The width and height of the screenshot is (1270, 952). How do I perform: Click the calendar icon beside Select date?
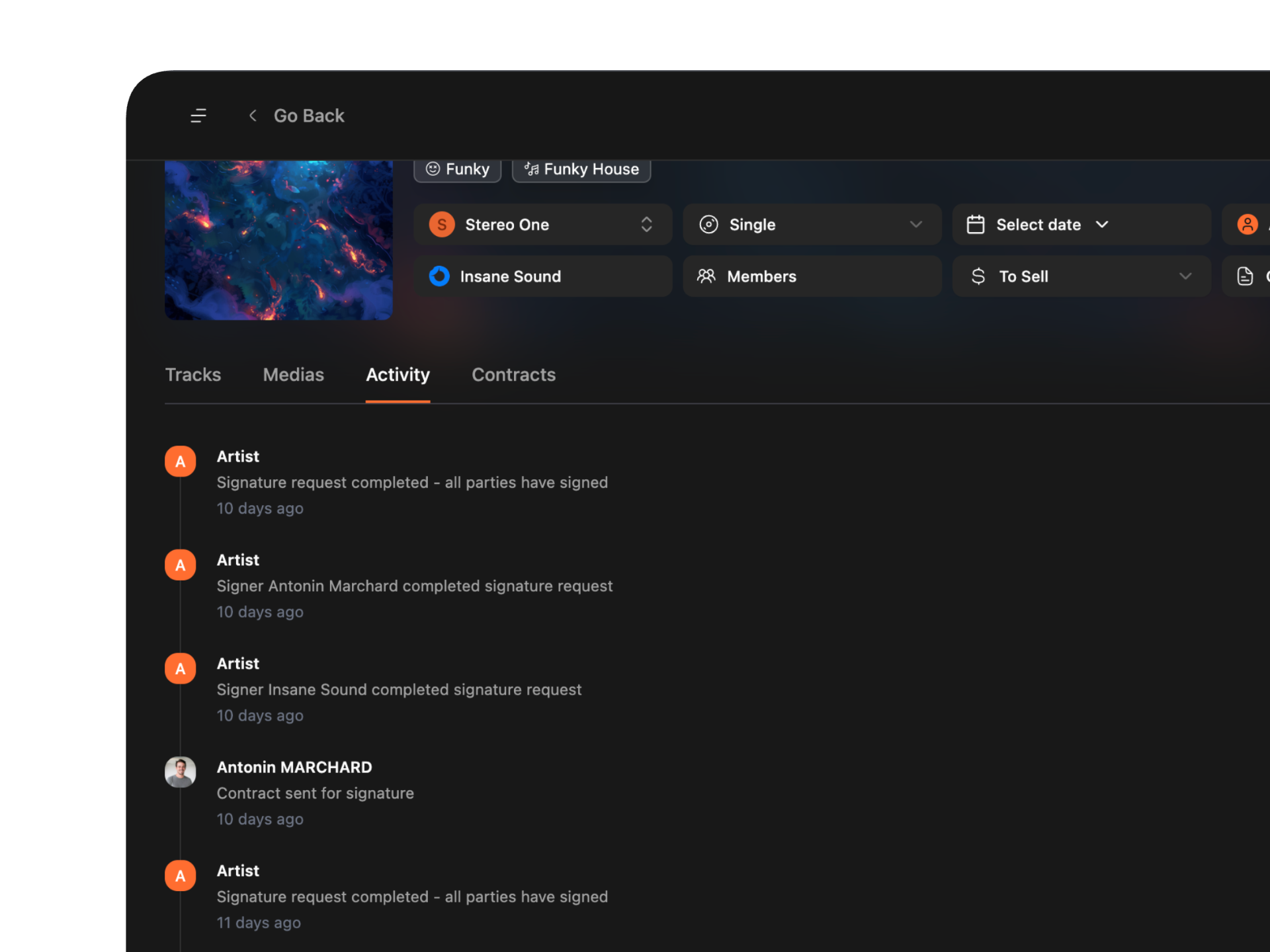click(976, 225)
